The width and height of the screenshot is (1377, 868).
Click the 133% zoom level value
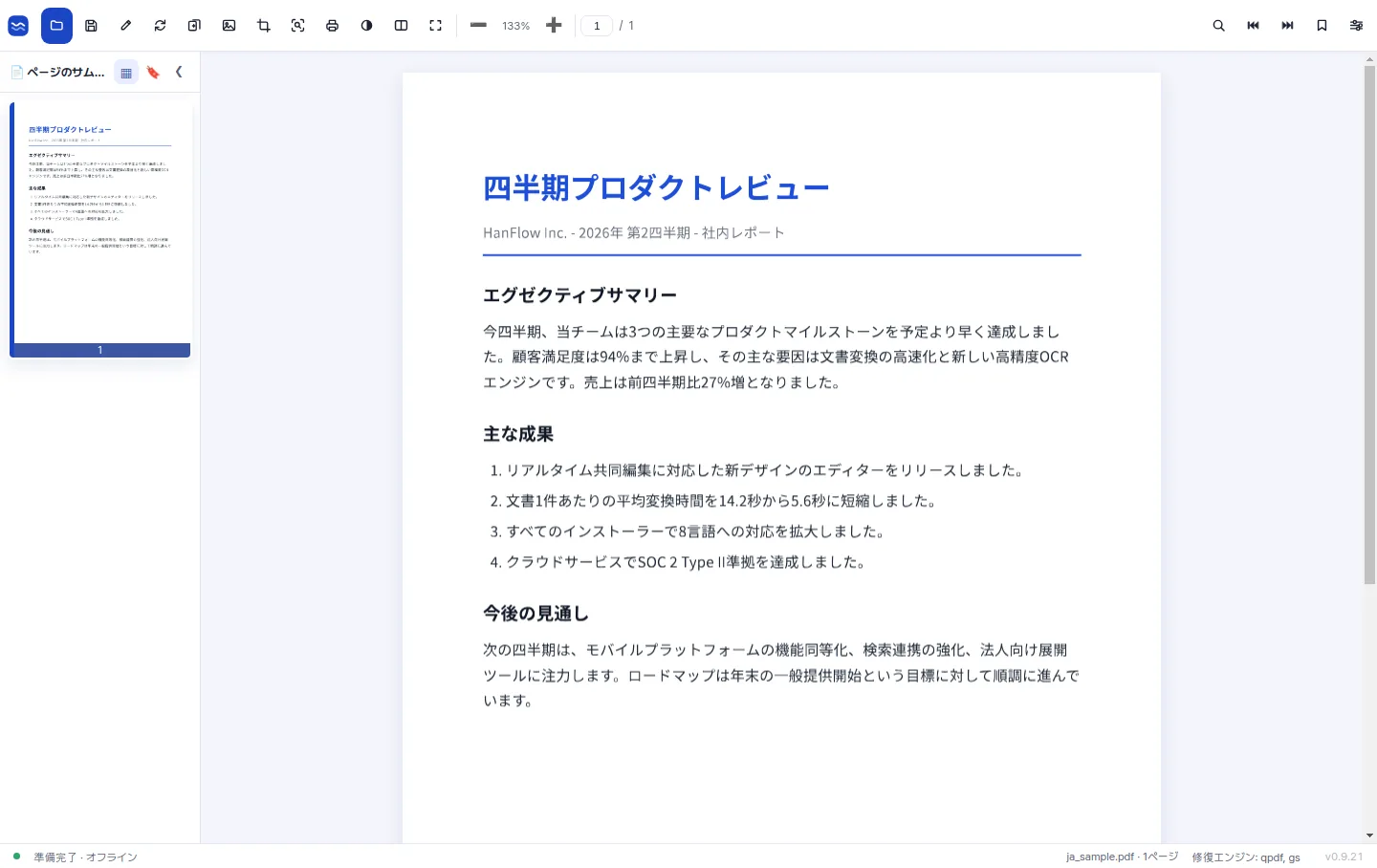(516, 26)
